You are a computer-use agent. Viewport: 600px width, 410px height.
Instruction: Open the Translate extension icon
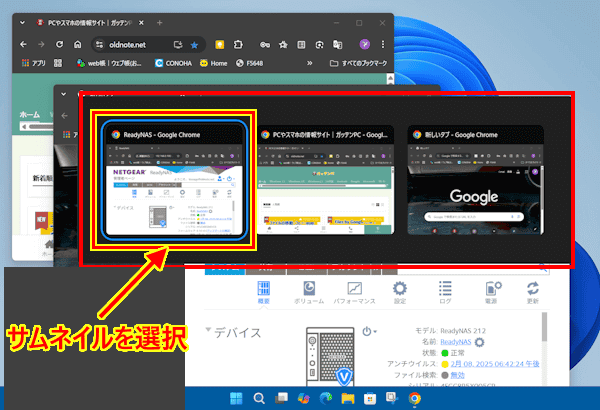(338, 45)
